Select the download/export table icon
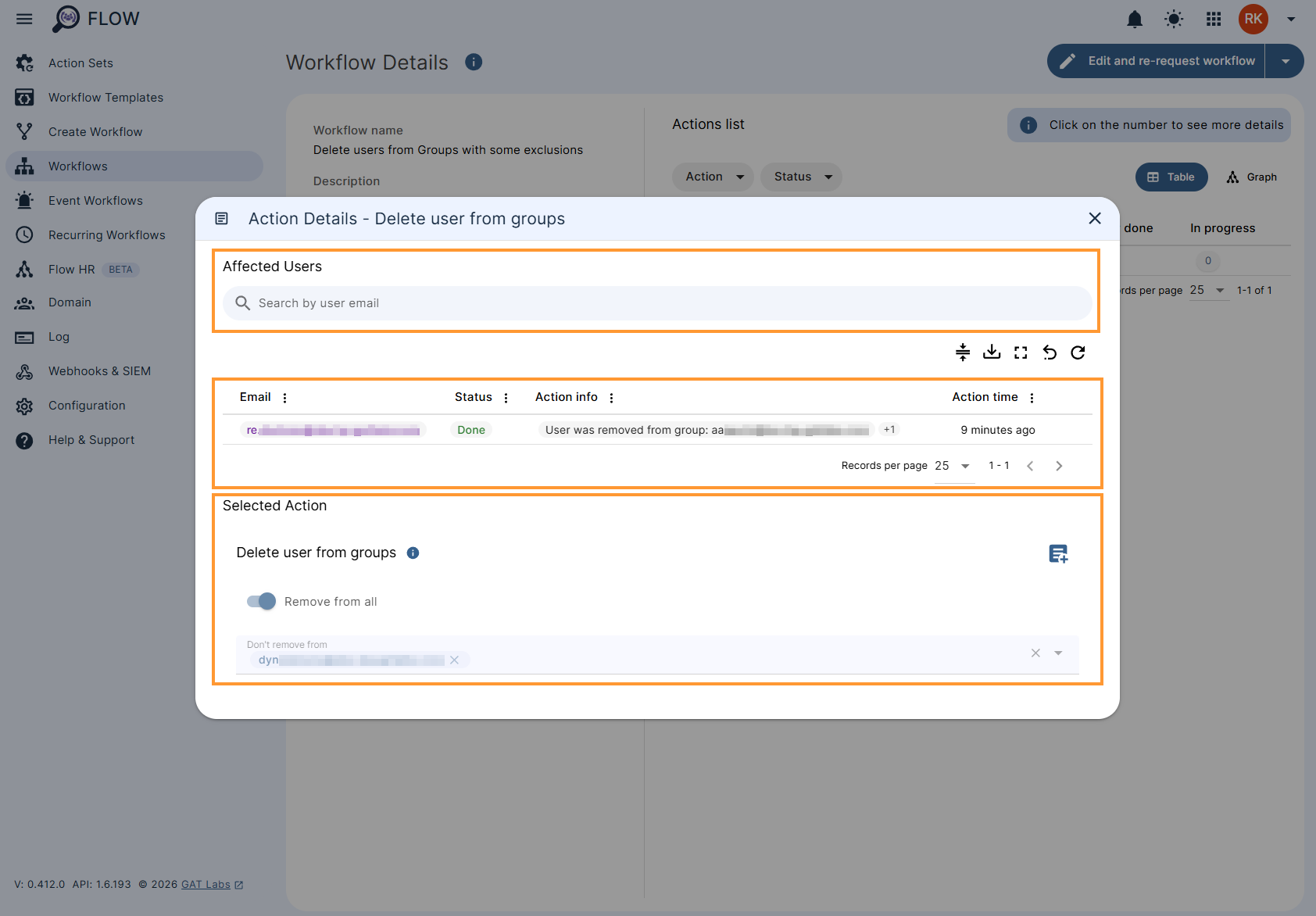The image size is (1316, 916). [x=991, y=352]
